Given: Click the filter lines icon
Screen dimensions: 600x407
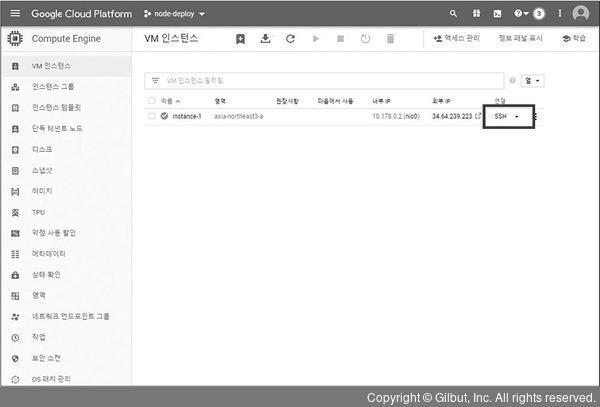Looking at the screenshot, I should click(x=155, y=80).
